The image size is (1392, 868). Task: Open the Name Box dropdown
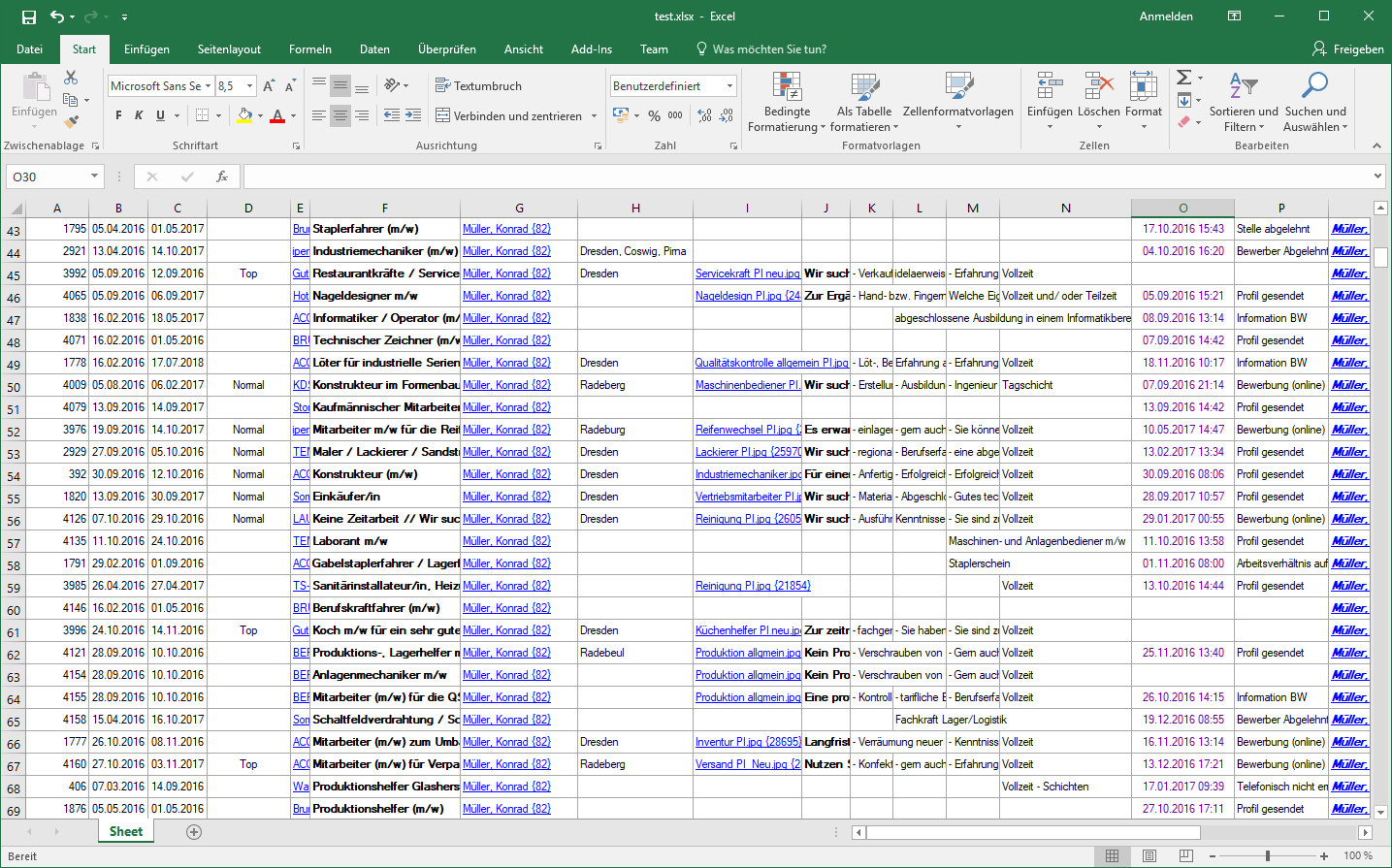(x=94, y=177)
